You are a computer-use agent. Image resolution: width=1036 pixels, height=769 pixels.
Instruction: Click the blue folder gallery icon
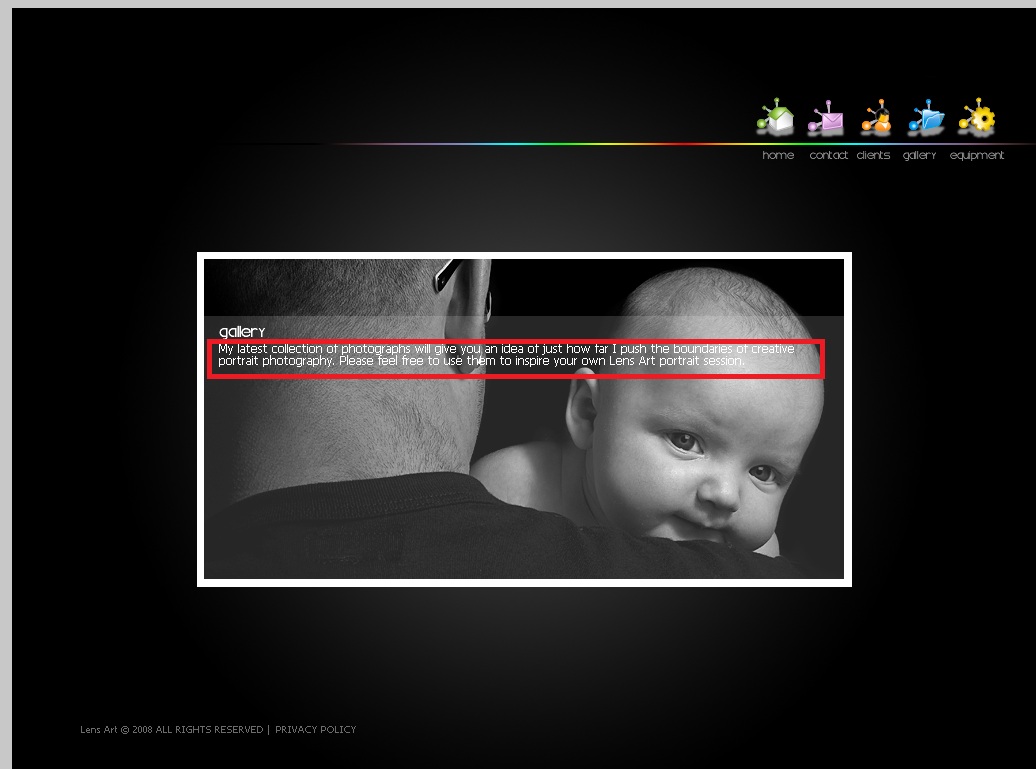click(x=926, y=117)
